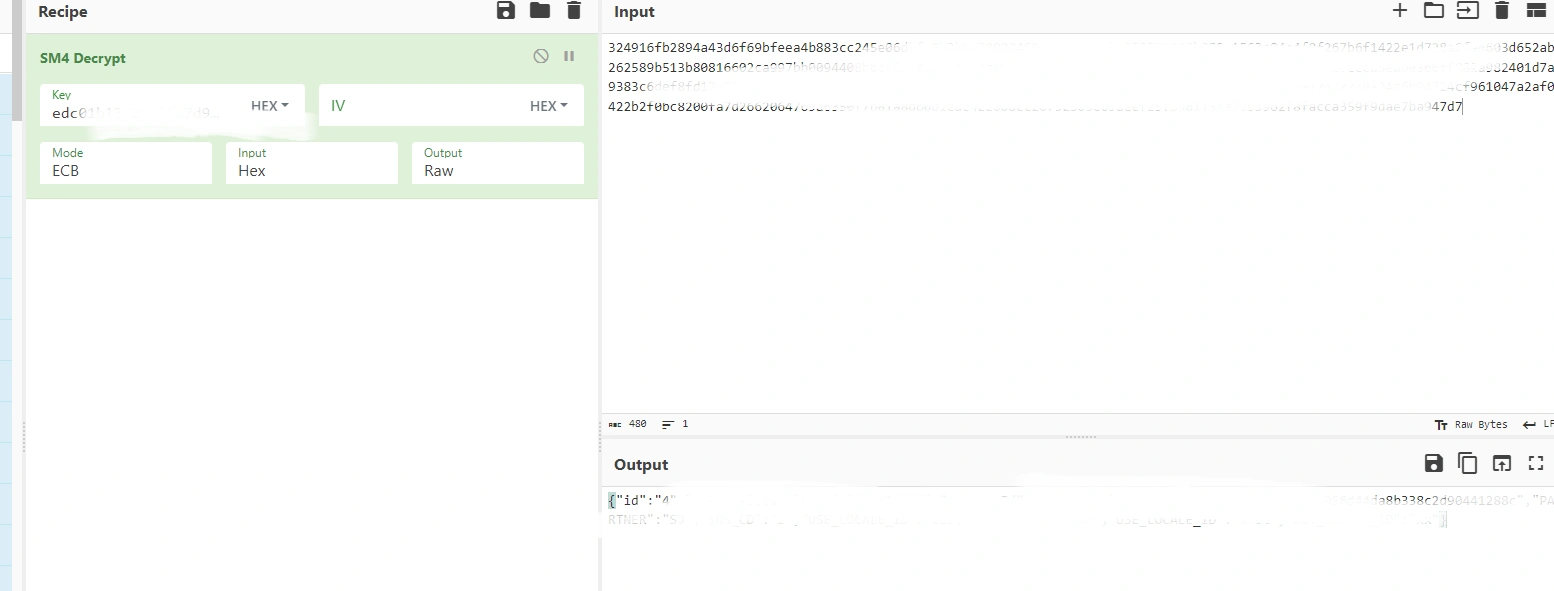Disable the SM4 Decrypt operation
1554x591 pixels.
[541, 57]
